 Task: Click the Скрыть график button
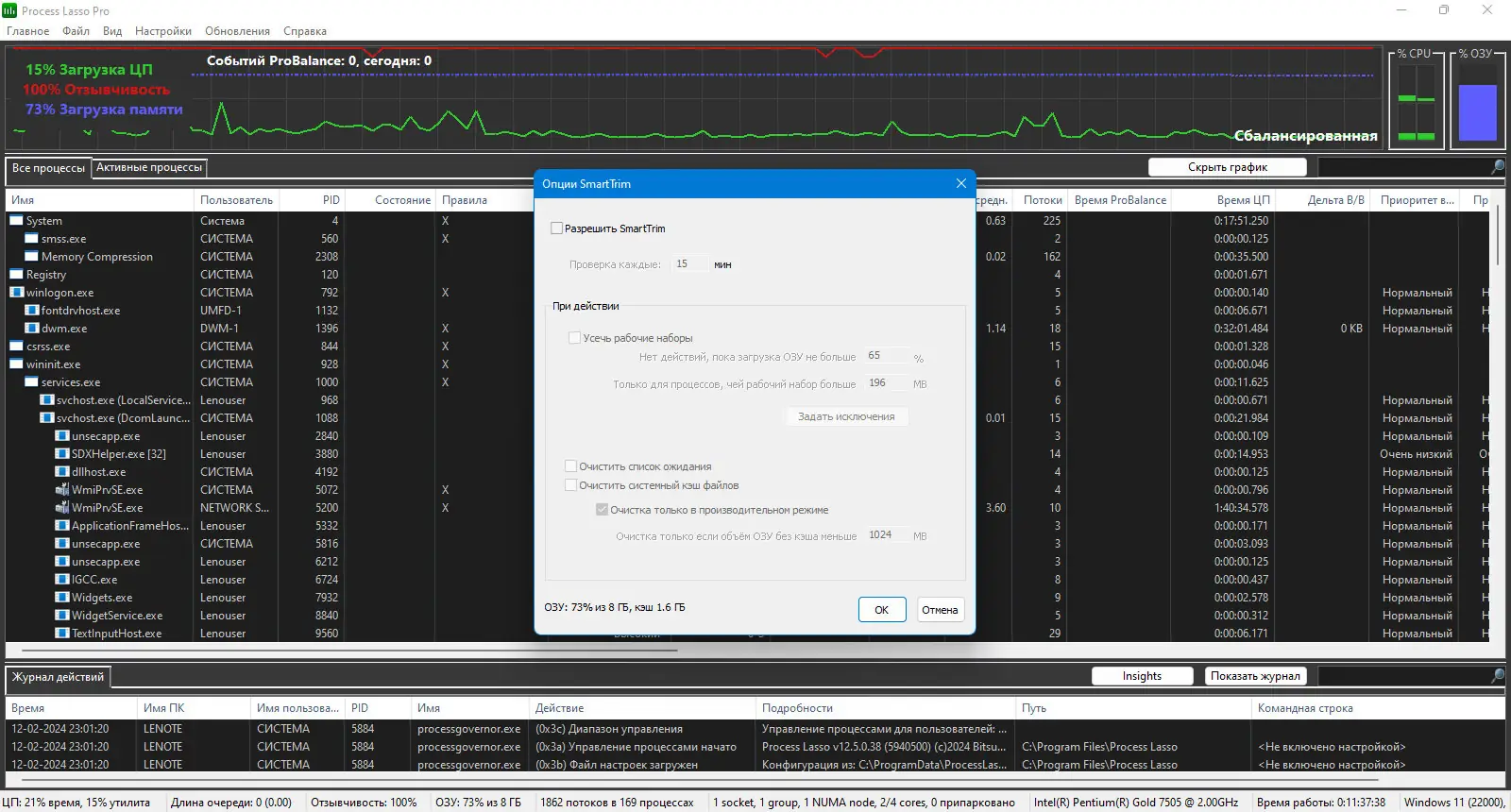[x=1228, y=167]
